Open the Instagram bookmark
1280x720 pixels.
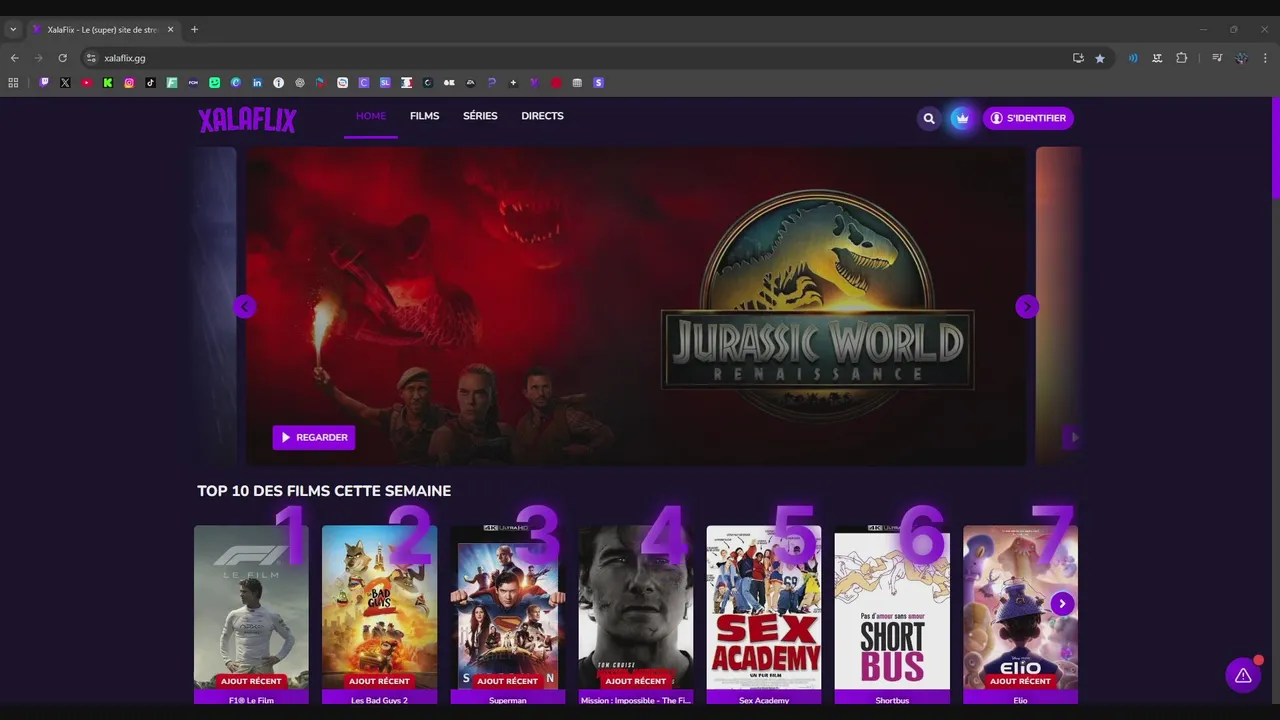point(129,83)
